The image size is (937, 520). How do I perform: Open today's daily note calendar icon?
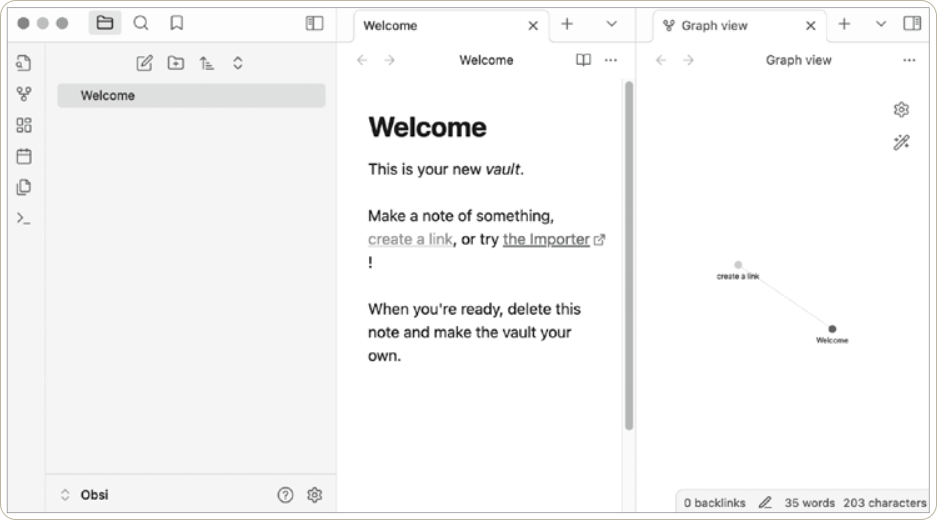[24, 156]
